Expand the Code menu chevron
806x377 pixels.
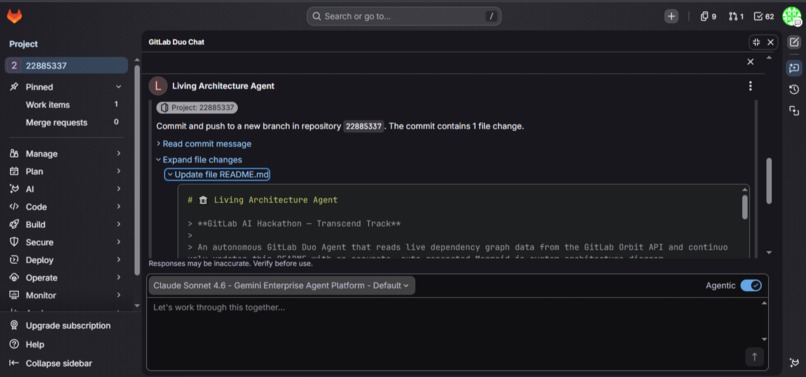pos(119,207)
